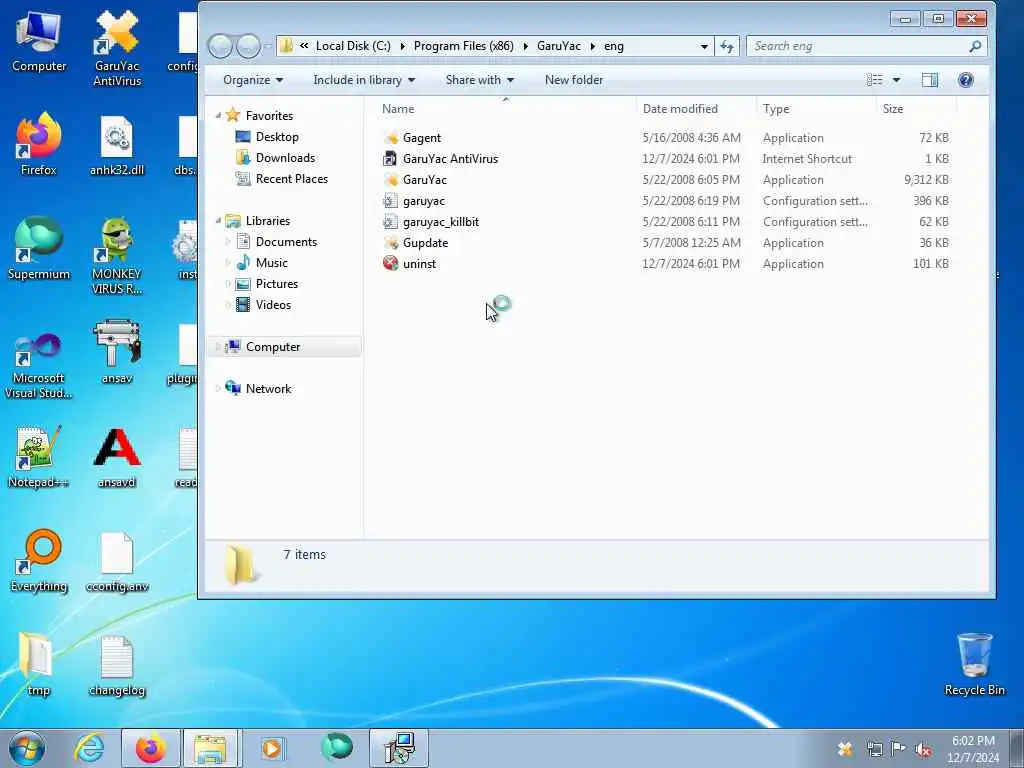Open Windows Media Player from taskbar
The image size is (1024, 768).
272,748
